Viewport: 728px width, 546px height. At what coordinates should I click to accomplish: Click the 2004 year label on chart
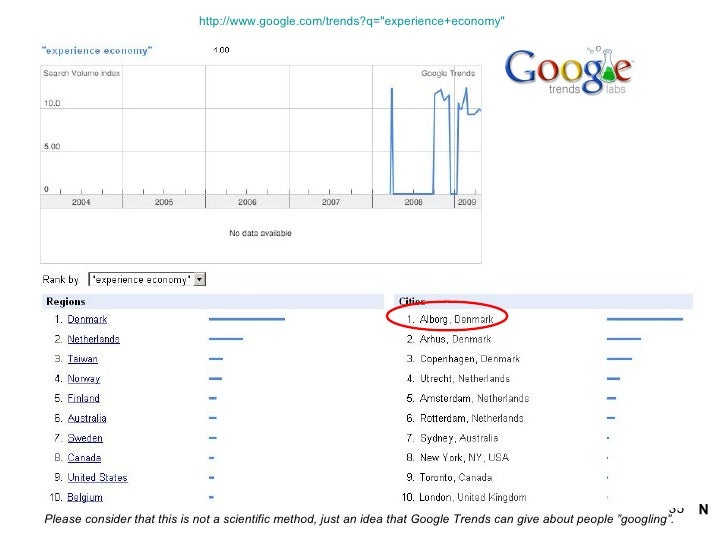[x=81, y=202]
